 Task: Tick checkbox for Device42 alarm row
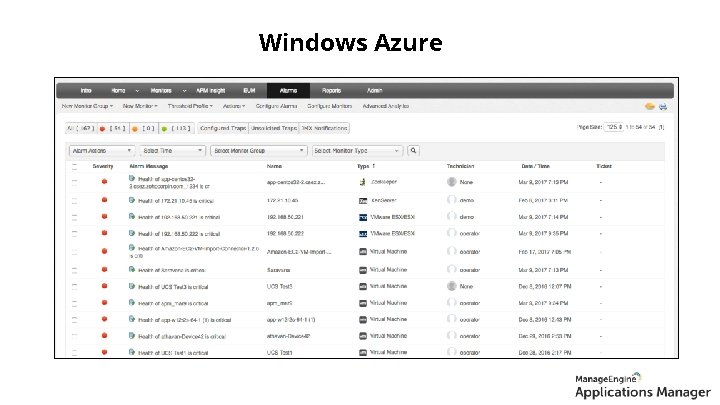(x=74, y=336)
